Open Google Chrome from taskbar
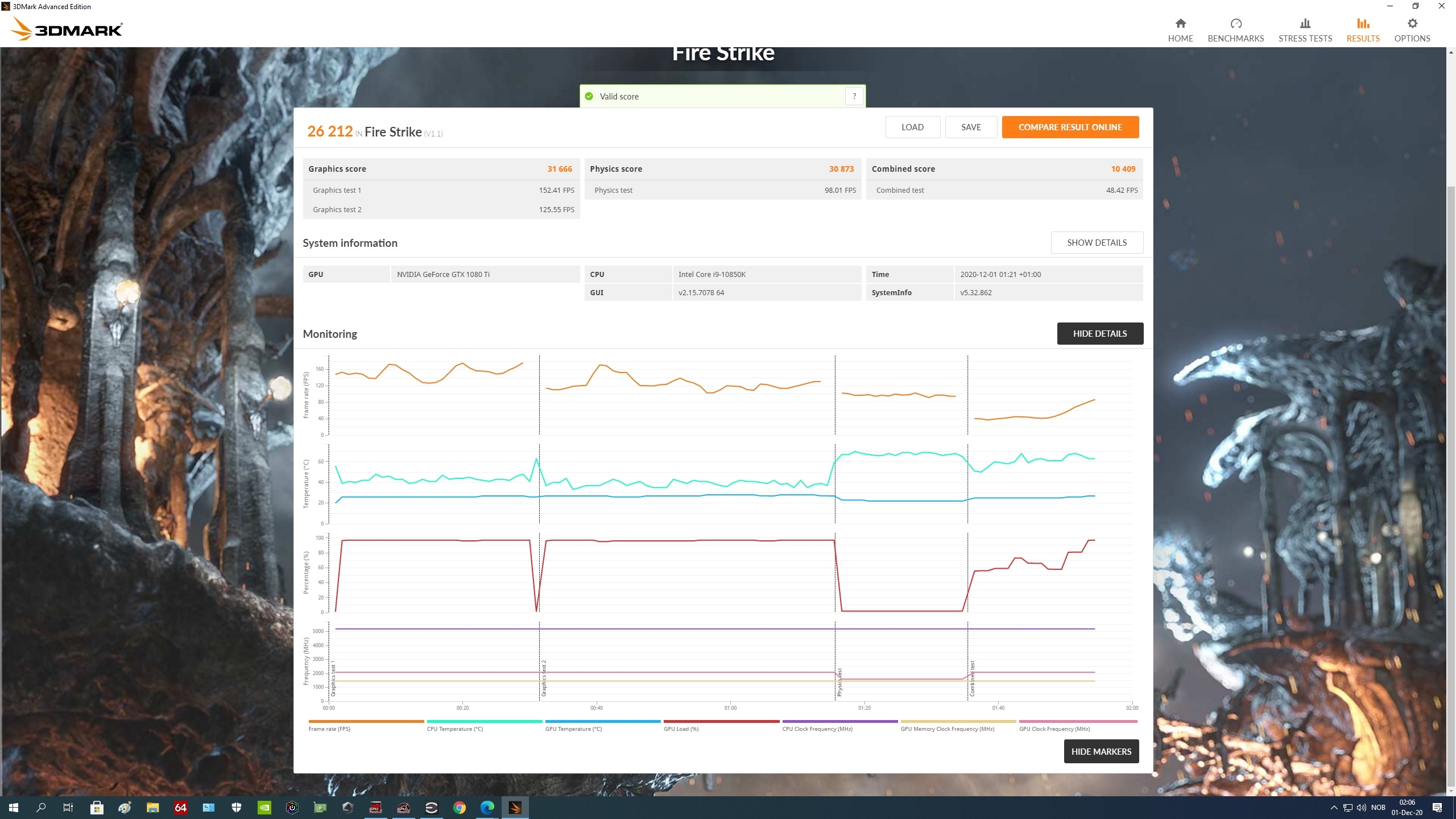Viewport: 1456px width, 819px height. pos(460,808)
